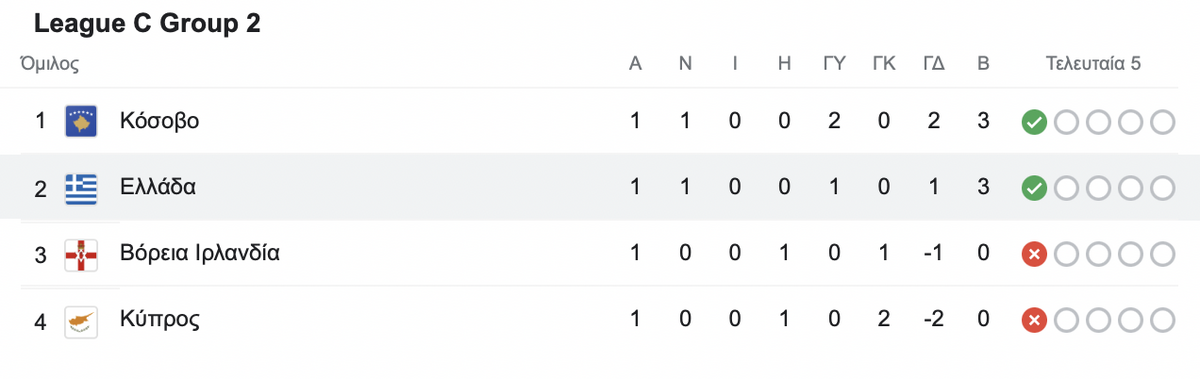
Task: Click Greece's green win checkmark icon
Action: (1034, 188)
